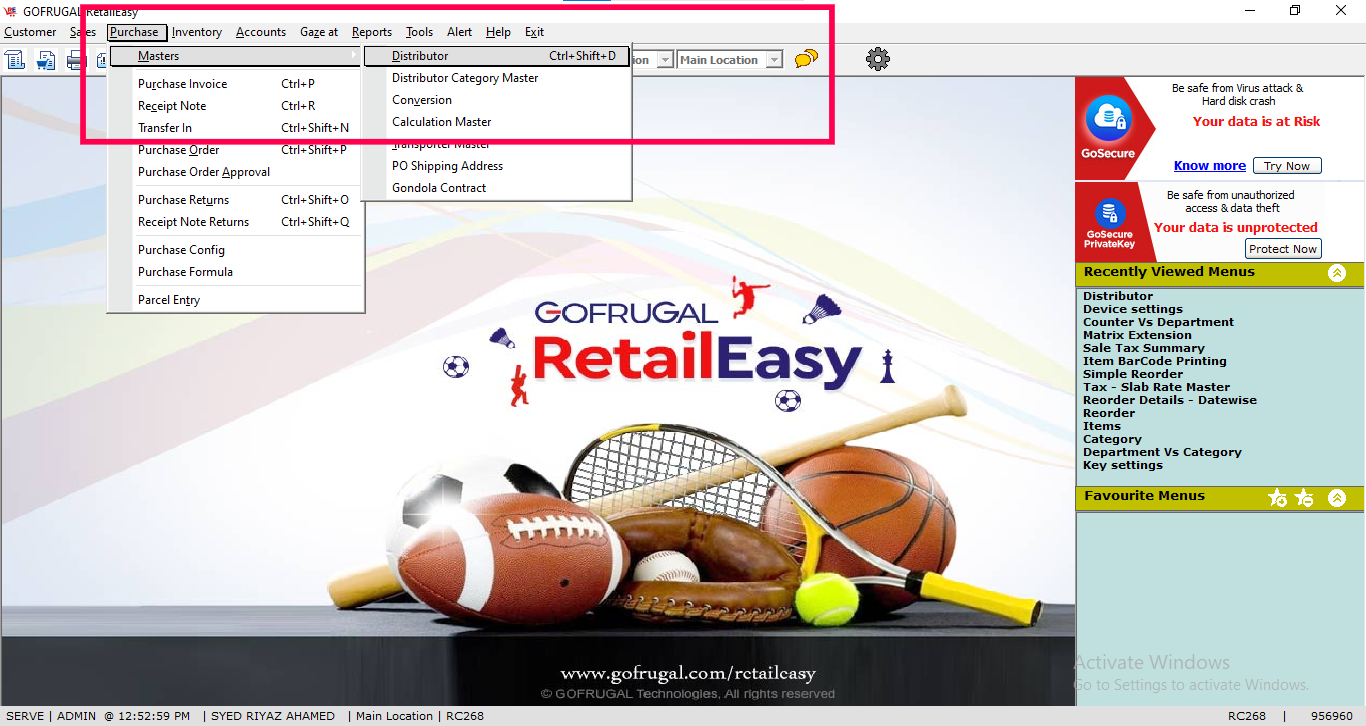Open the Inventory menu
The image size is (1366, 726).
coord(197,32)
